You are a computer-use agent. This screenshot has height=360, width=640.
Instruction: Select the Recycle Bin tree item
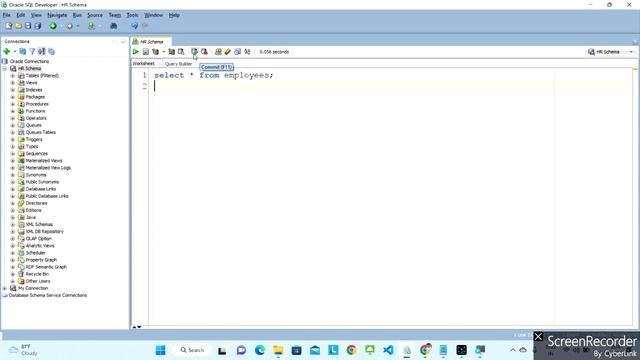[37, 274]
